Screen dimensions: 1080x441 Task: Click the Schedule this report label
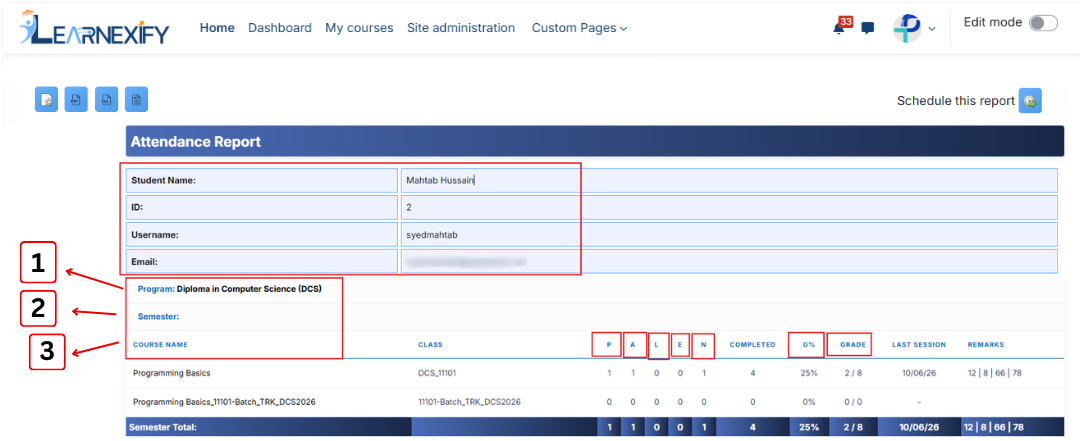pyautogui.click(x=955, y=101)
